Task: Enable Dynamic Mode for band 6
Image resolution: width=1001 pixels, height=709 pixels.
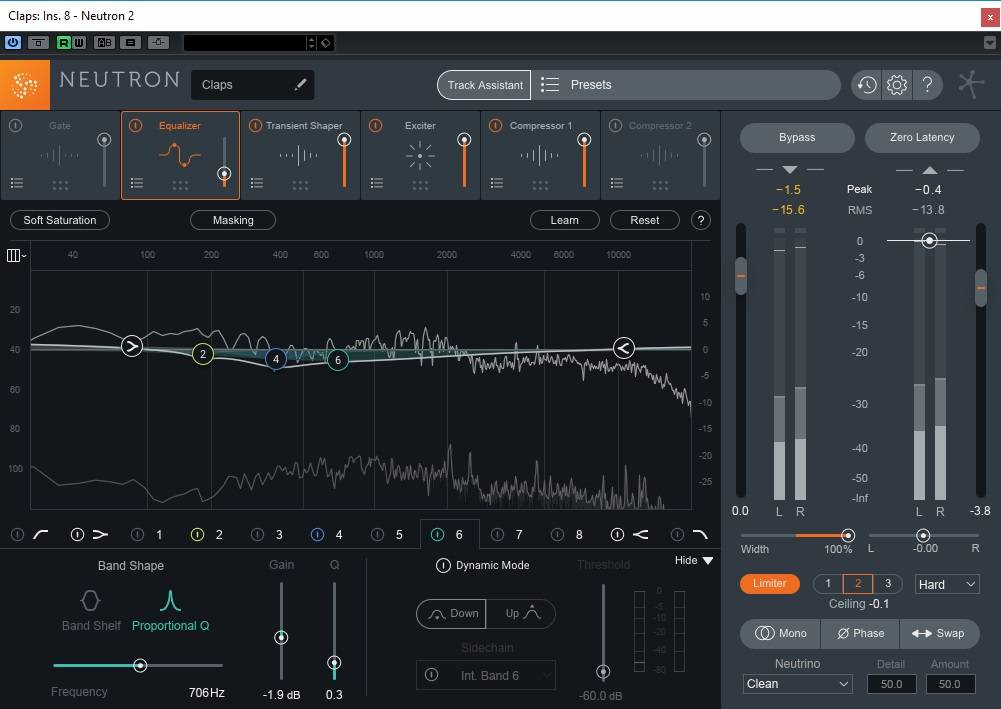Action: coord(443,566)
